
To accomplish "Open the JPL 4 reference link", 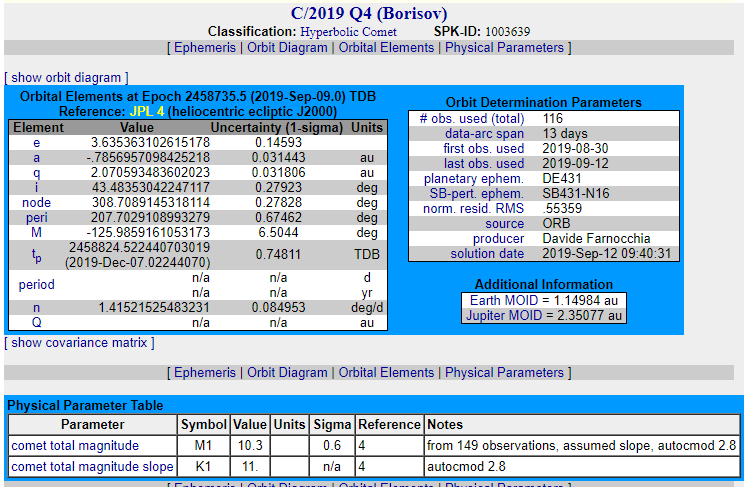I will [147, 112].
